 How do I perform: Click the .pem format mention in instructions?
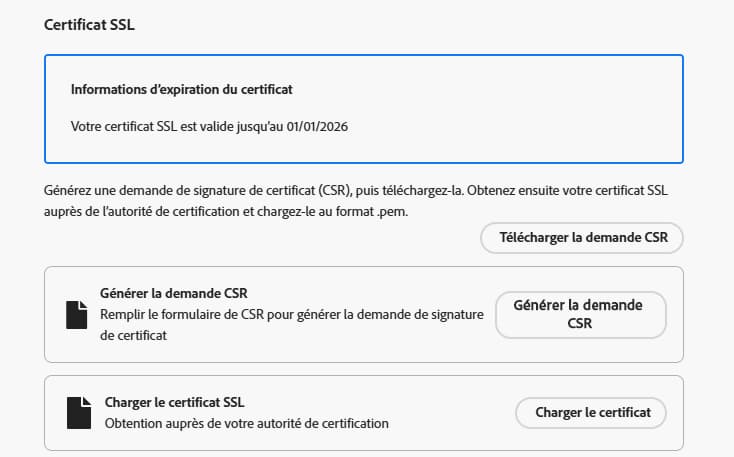coord(392,212)
